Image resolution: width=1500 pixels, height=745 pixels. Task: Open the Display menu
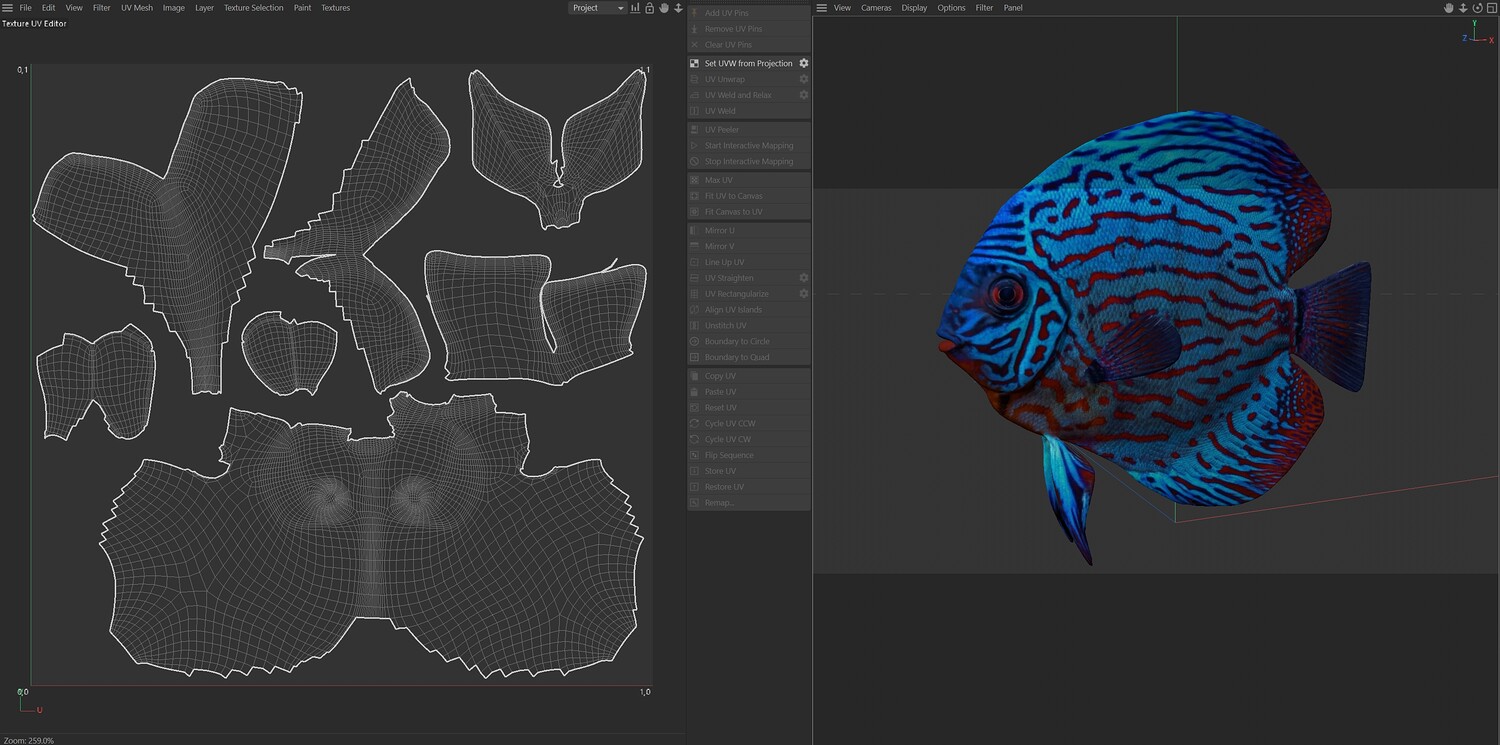[914, 8]
